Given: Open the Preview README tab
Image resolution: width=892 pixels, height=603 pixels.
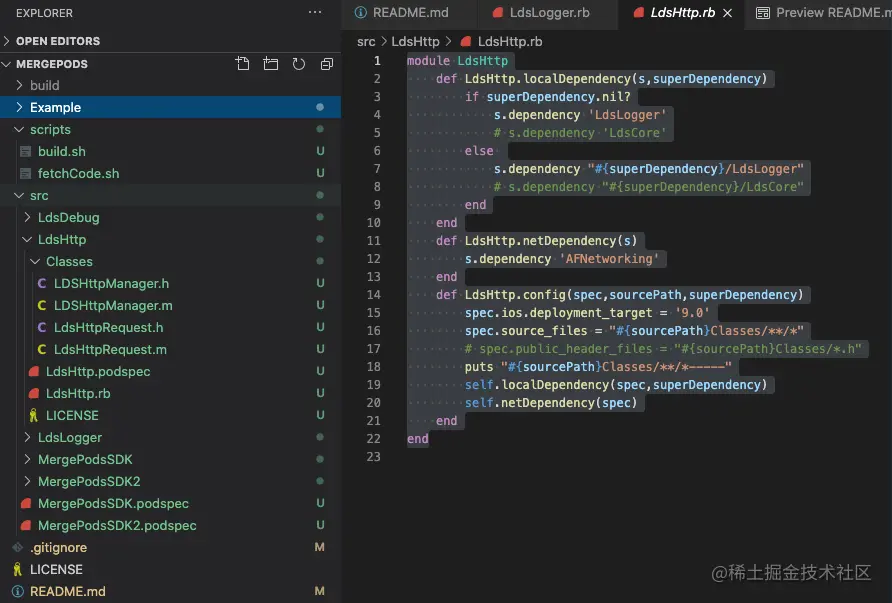Looking at the screenshot, I should 819,13.
